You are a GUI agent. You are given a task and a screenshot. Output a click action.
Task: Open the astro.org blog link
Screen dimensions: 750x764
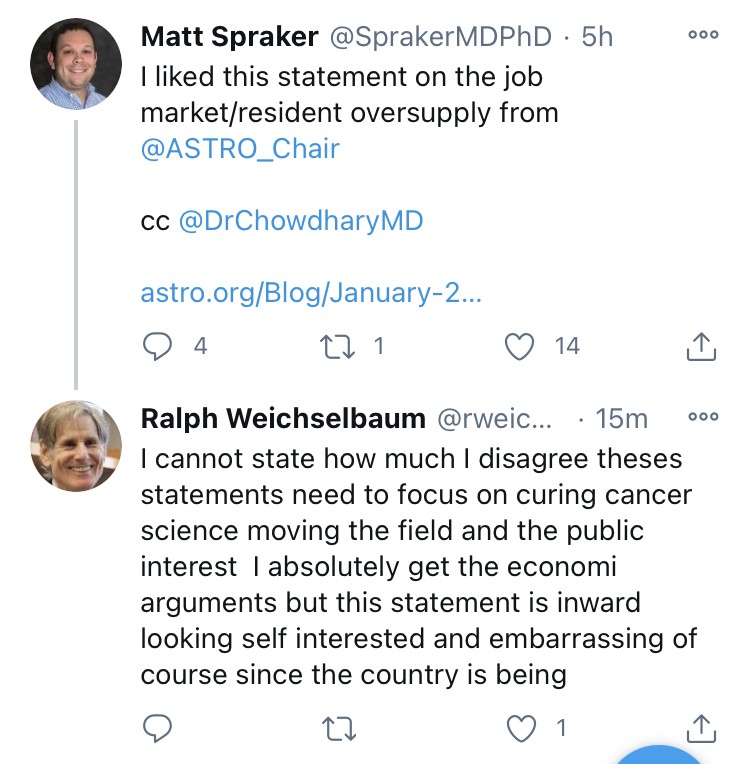[x=311, y=293]
